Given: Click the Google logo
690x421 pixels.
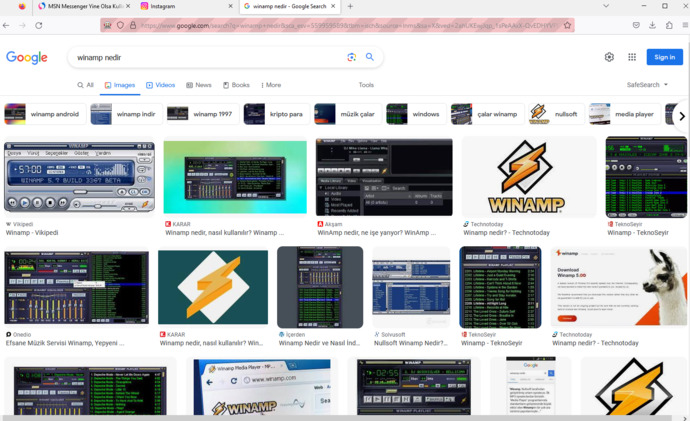Looking at the screenshot, I should pos(27,57).
